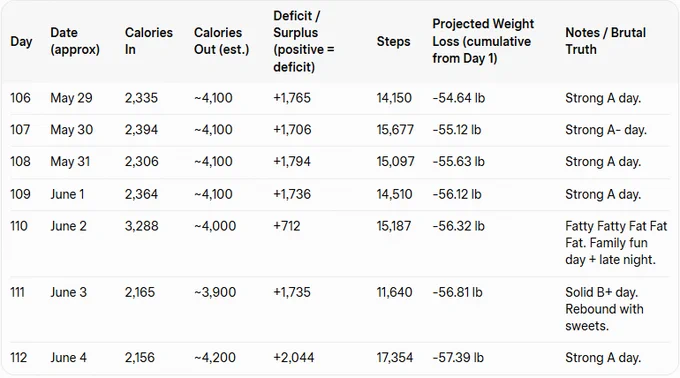Select the Strong A- day note
The width and height of the screenshot is (680, 378).
click(606, 130)
